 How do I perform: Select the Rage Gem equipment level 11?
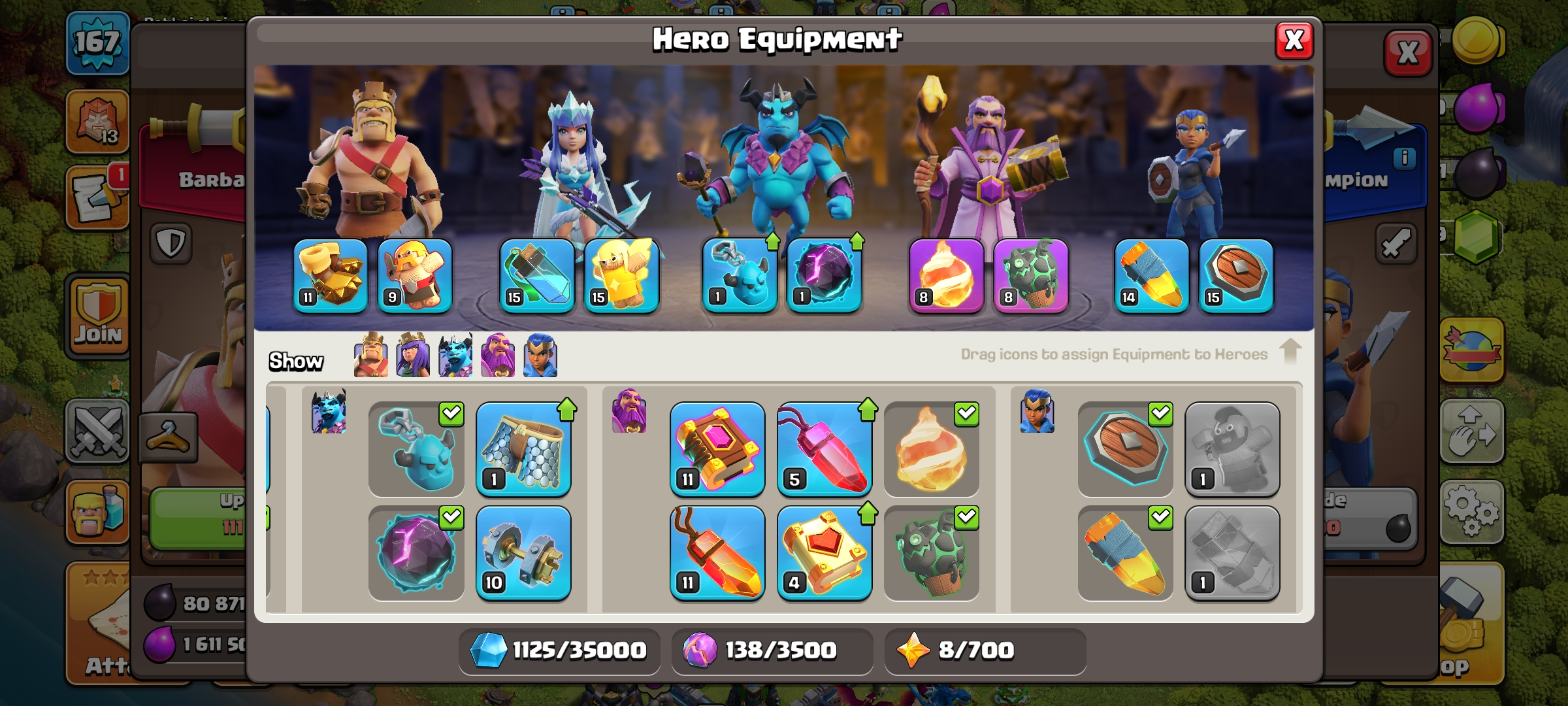click(x=717, y=553)
